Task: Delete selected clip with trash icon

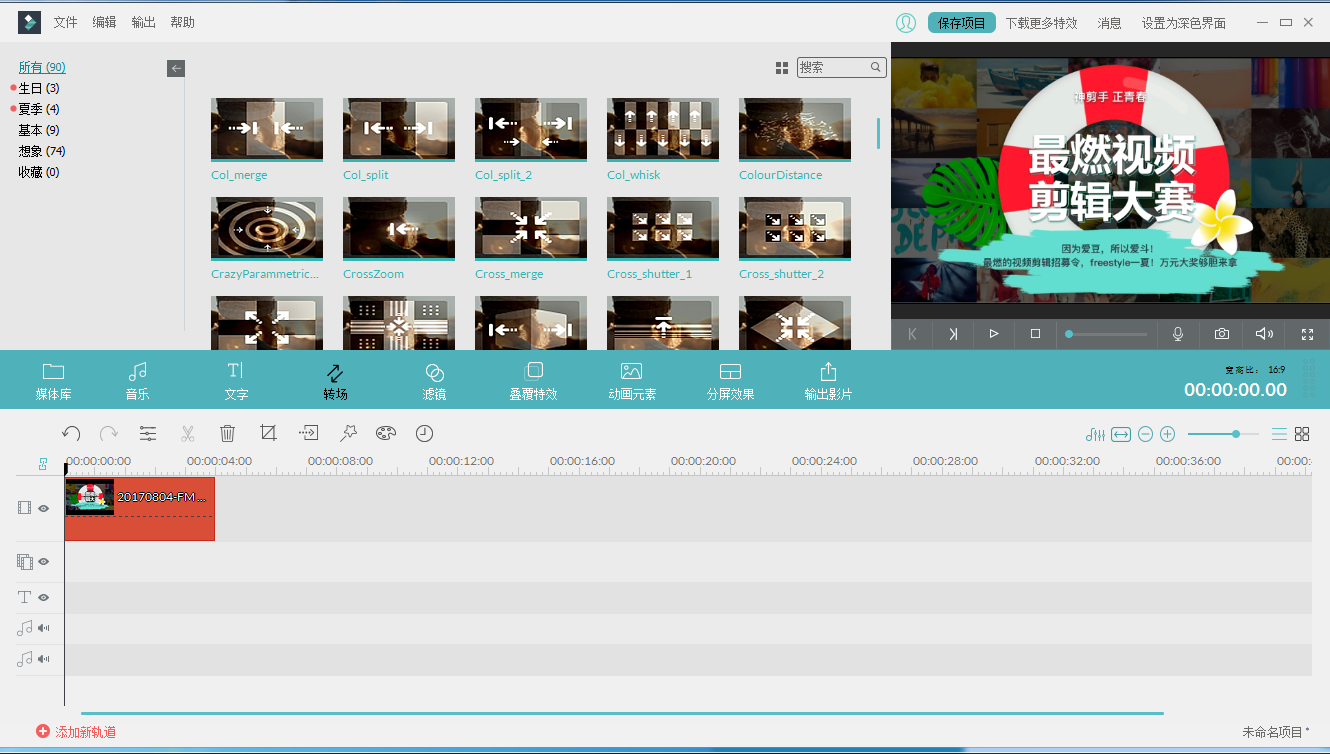Action: click(x=227, y=433)
